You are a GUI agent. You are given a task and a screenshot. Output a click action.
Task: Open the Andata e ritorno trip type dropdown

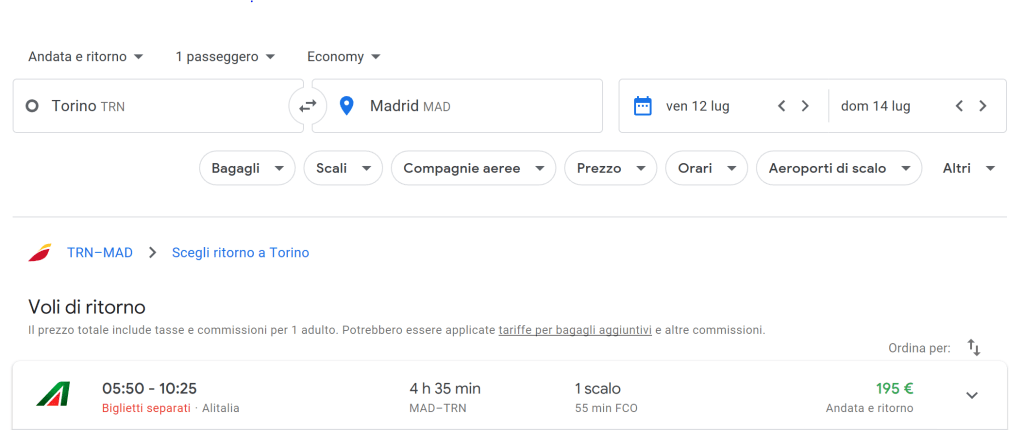[x=86, y=57]
